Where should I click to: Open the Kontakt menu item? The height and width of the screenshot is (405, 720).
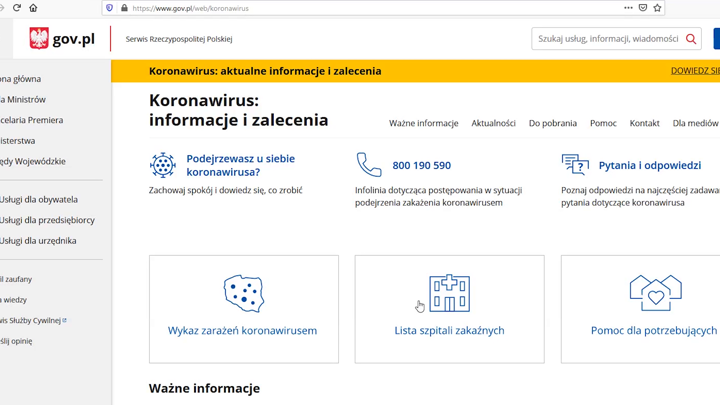point(644,124)
